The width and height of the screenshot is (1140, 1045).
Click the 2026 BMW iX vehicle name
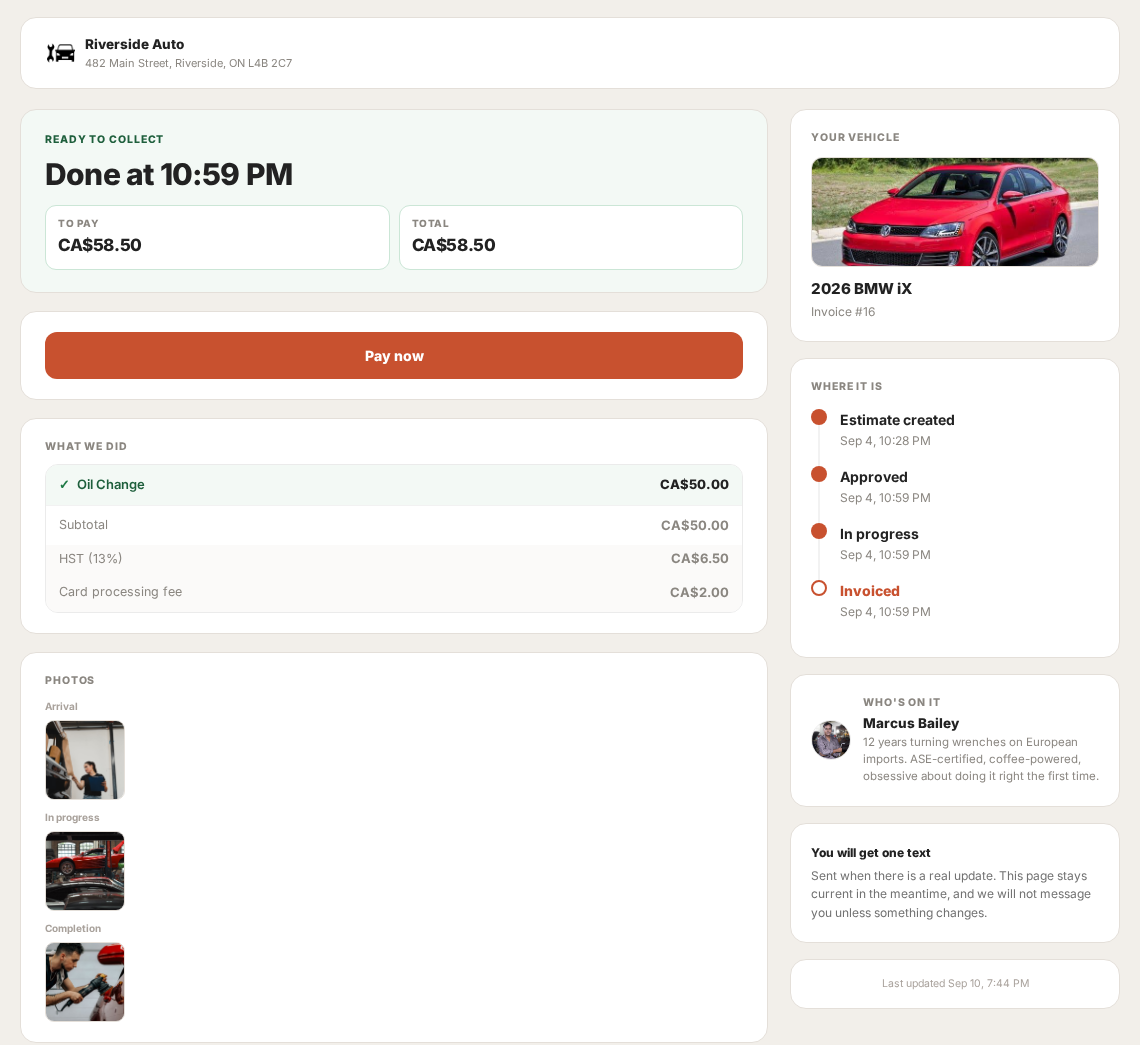[862, 289]
